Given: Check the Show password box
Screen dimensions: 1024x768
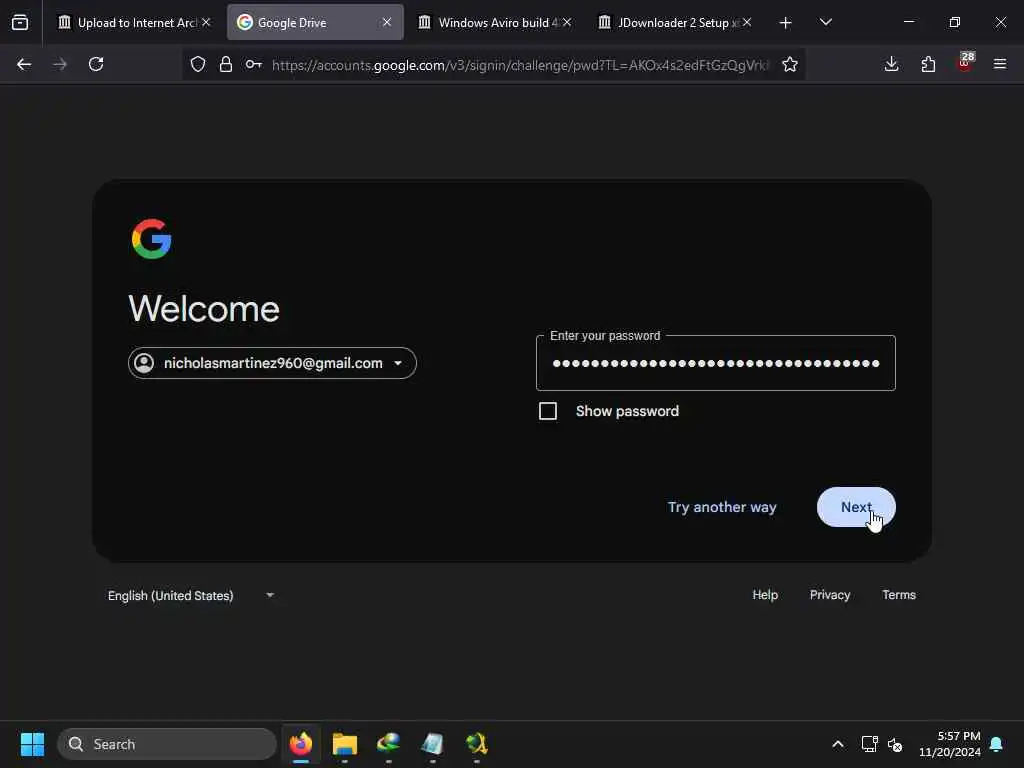Looking at the screenshot, I should (x=548, y=411).
